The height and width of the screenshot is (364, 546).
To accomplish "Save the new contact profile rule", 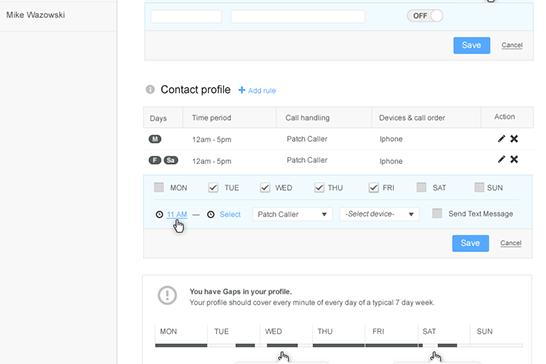I will click(470, 243).
